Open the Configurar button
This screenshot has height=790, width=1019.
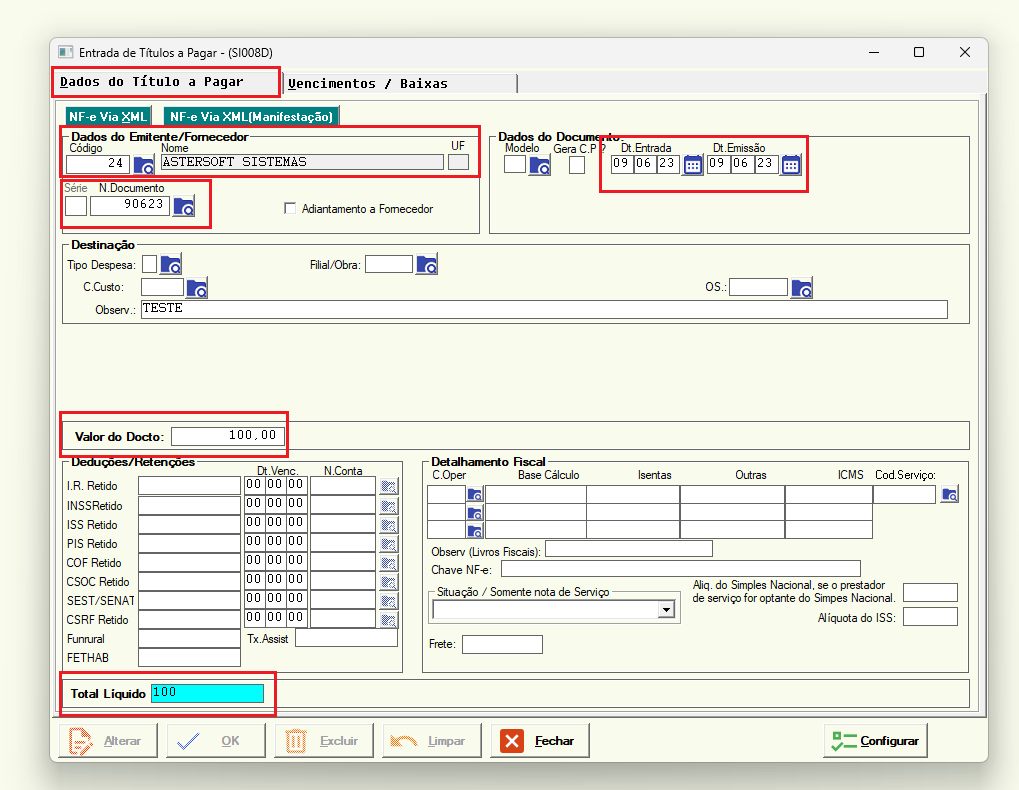[875, 741]
